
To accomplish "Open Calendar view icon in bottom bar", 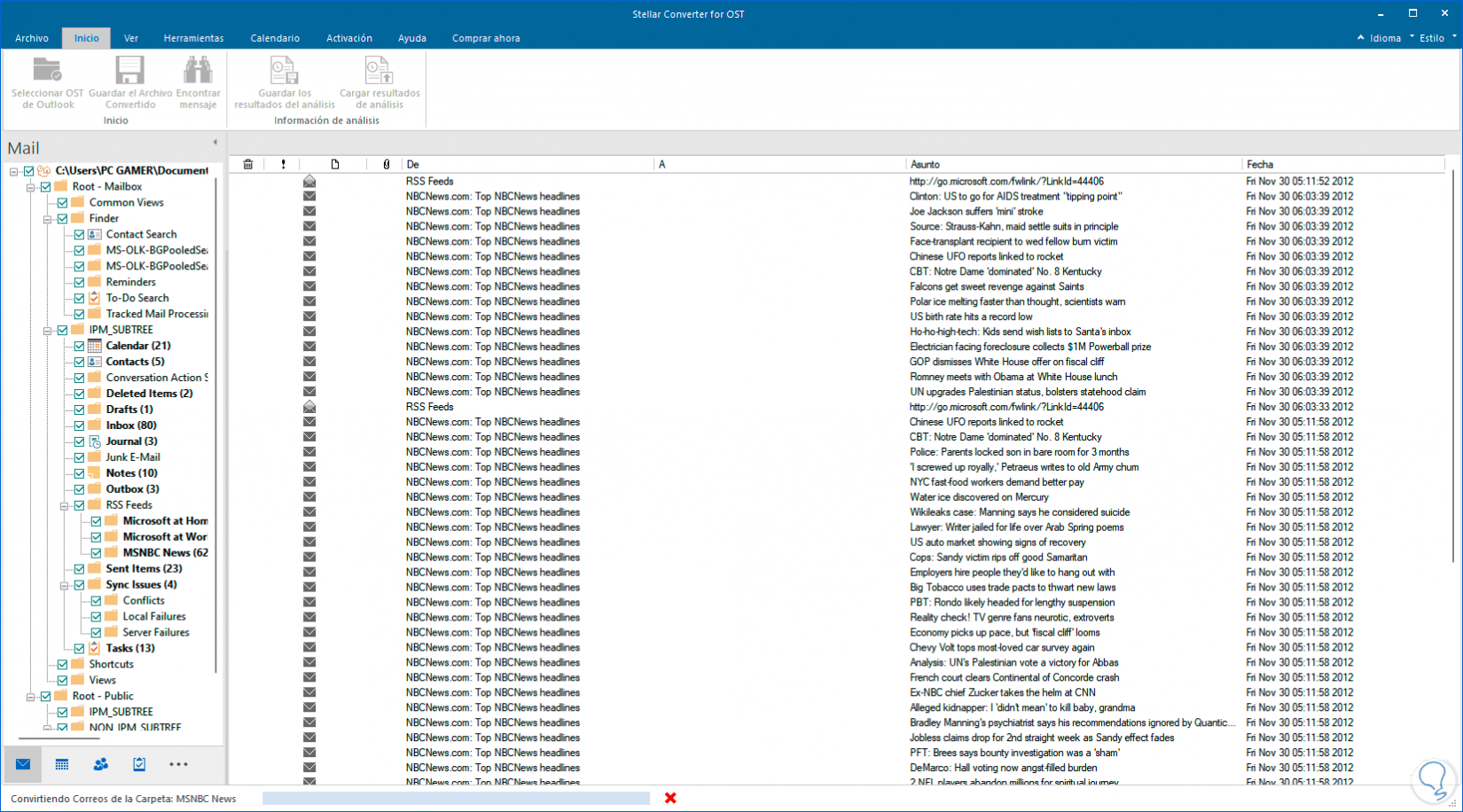I will coord(62,764).
